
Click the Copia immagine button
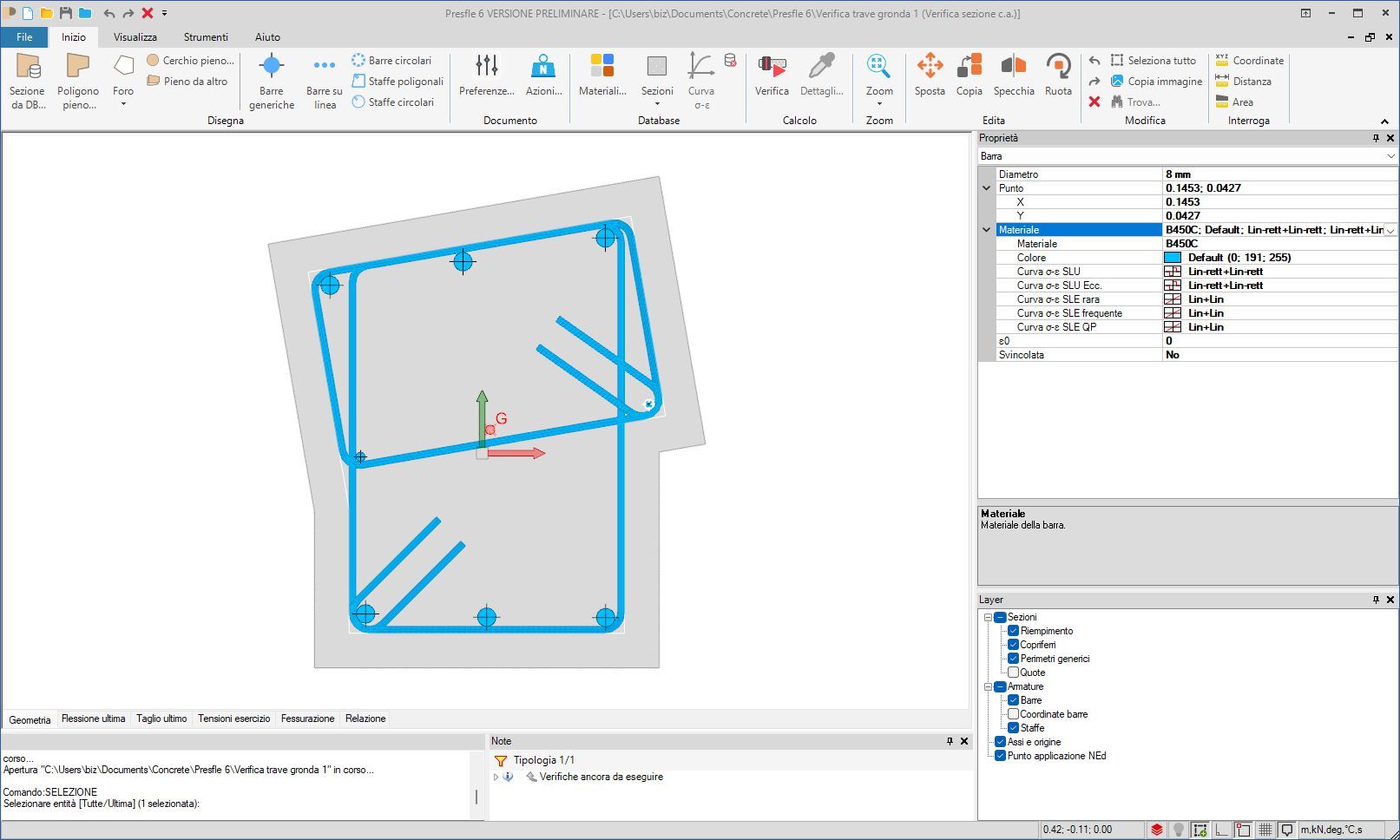1156,82
